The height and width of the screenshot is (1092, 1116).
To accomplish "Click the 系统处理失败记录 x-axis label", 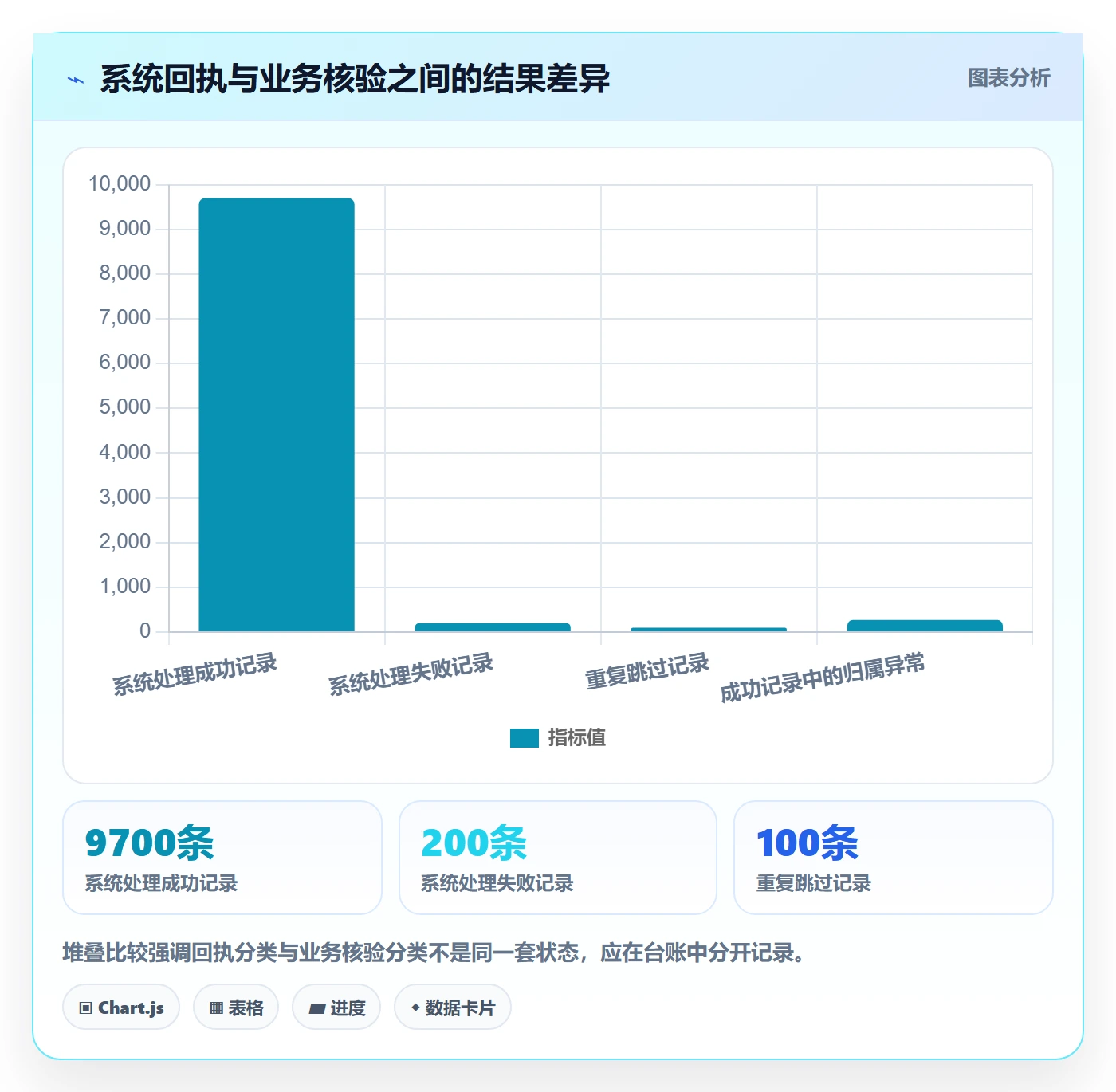I will 411,674.
